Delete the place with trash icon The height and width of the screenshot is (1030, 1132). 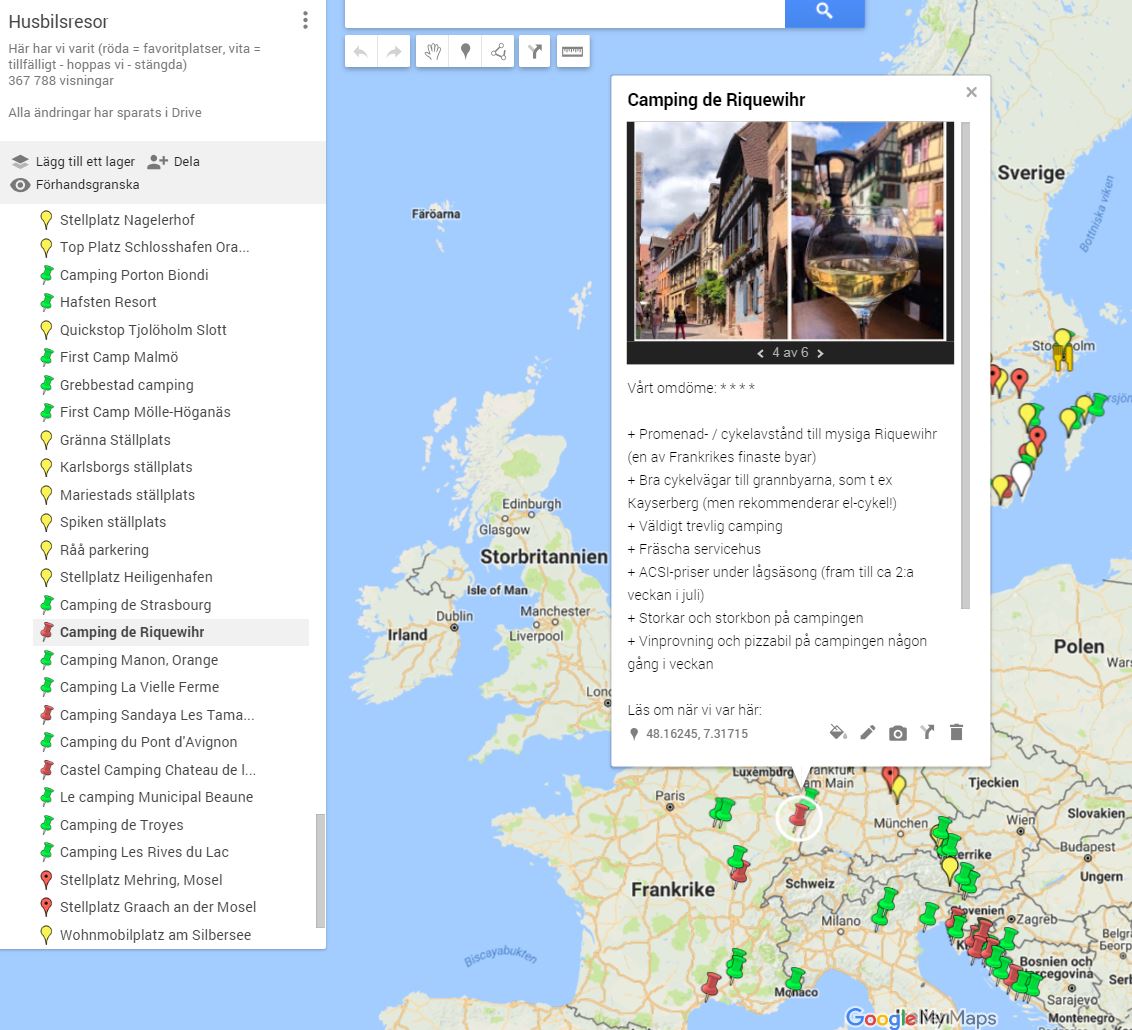(x=956, y=733)
